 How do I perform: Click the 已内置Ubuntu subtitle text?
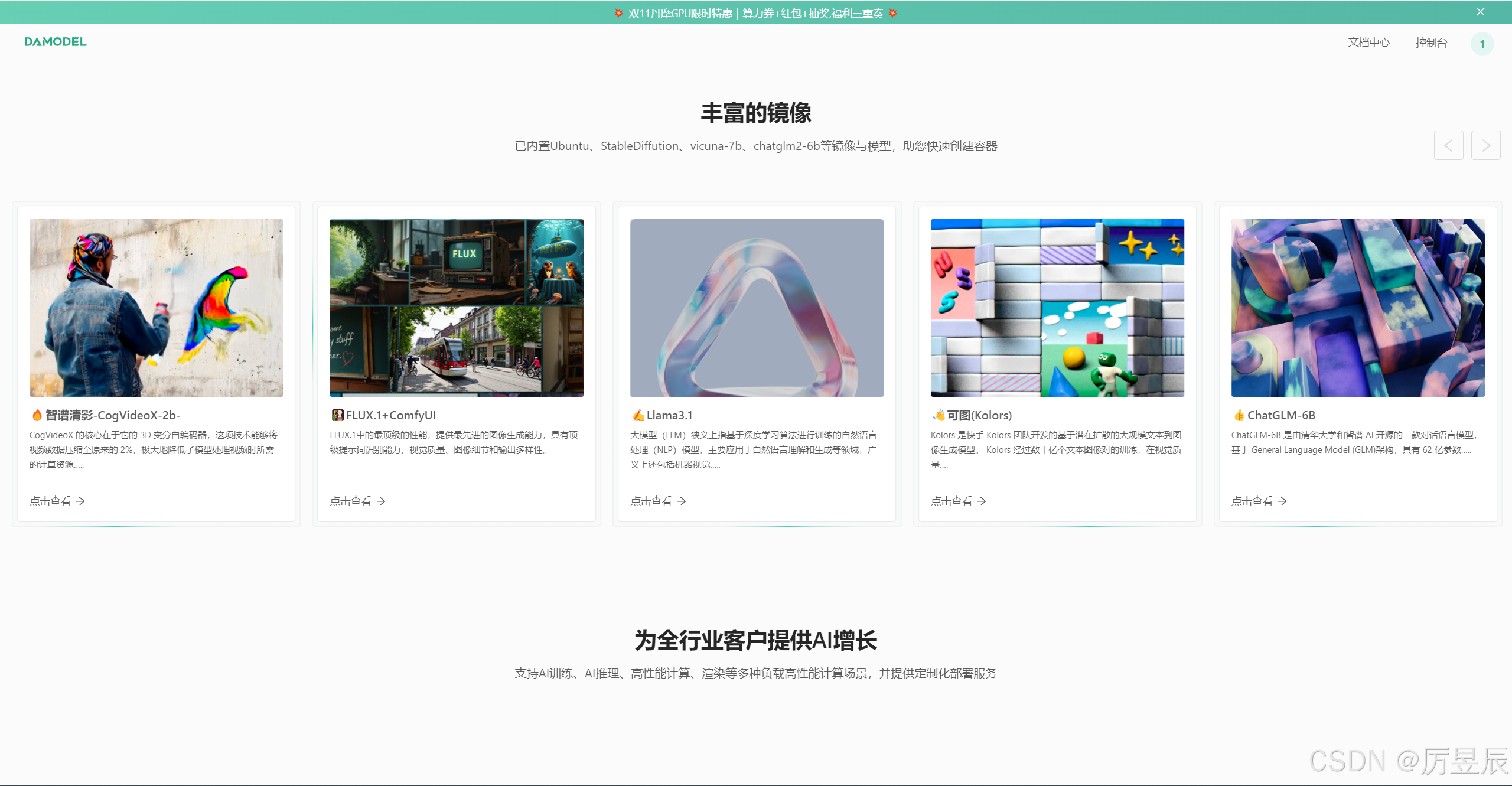756,146
